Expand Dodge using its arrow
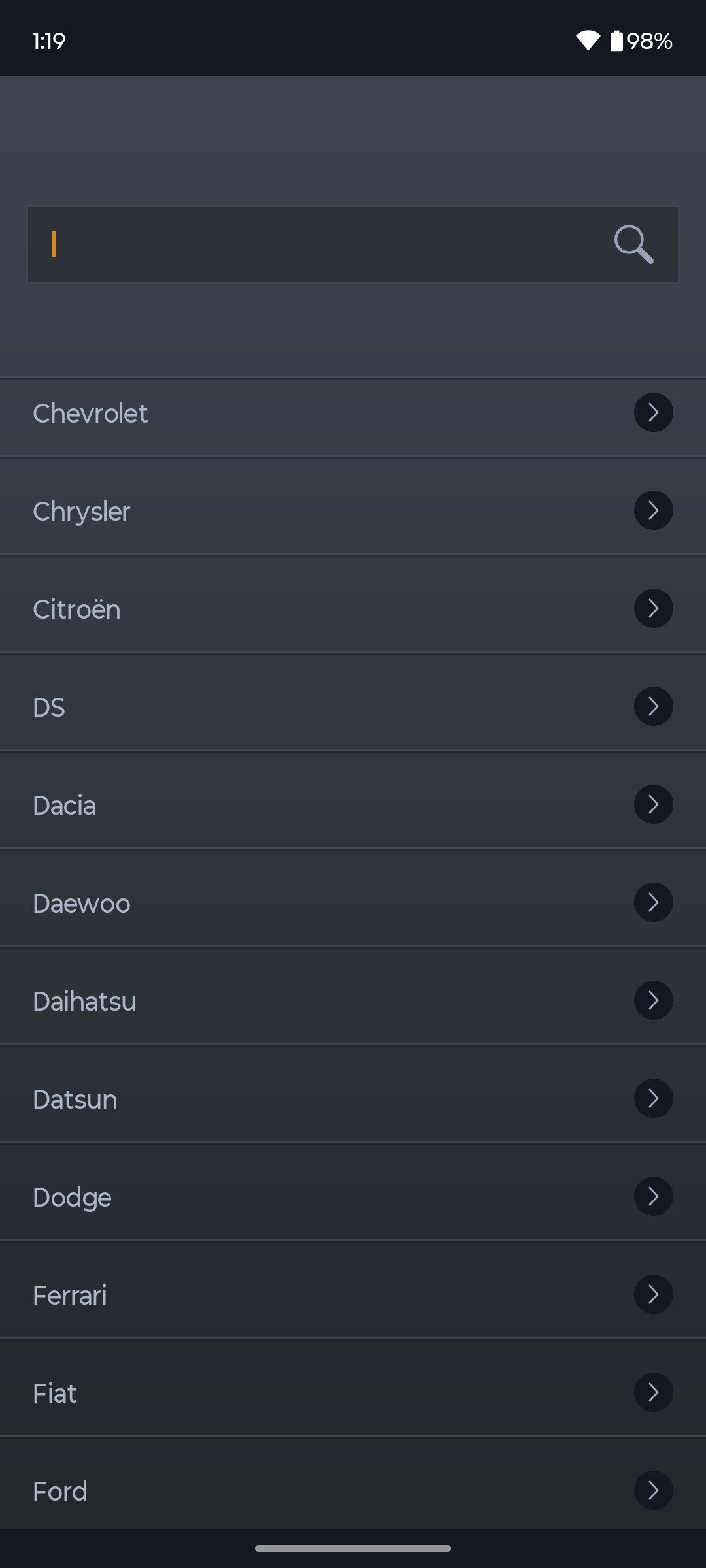The width and height of the screenshot is (706, 1568). (x=653, y=1196)
